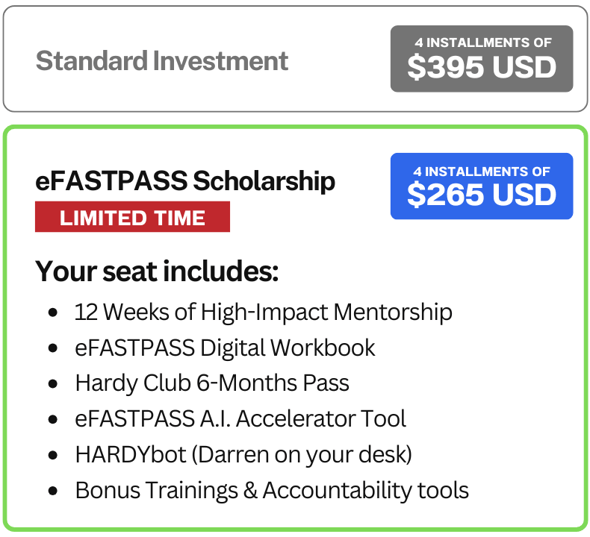
Task: Click '4 INSTALLMENTS OF' text in blue button
Action: (x=482, y=172)
